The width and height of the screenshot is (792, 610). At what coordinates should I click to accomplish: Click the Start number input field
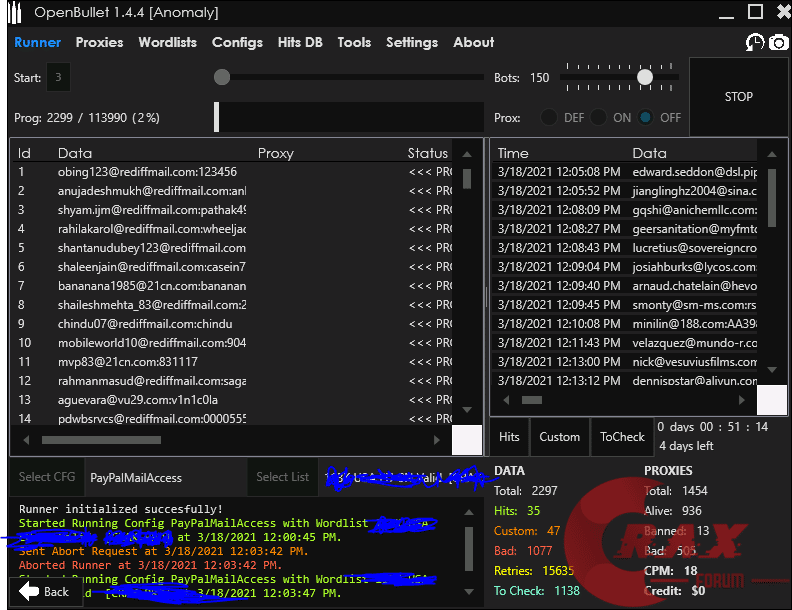(x=58, y=77)
